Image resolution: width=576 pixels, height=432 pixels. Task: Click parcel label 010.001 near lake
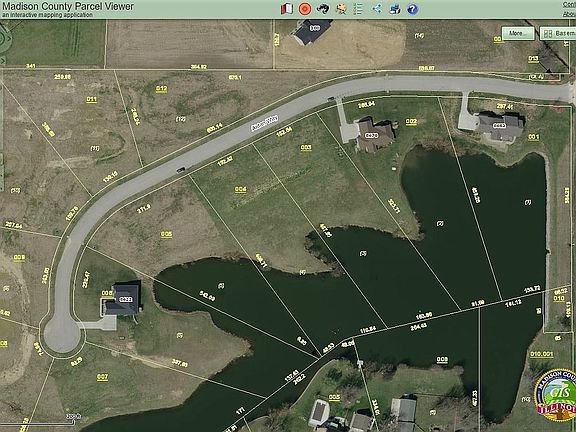pos(541,354)
